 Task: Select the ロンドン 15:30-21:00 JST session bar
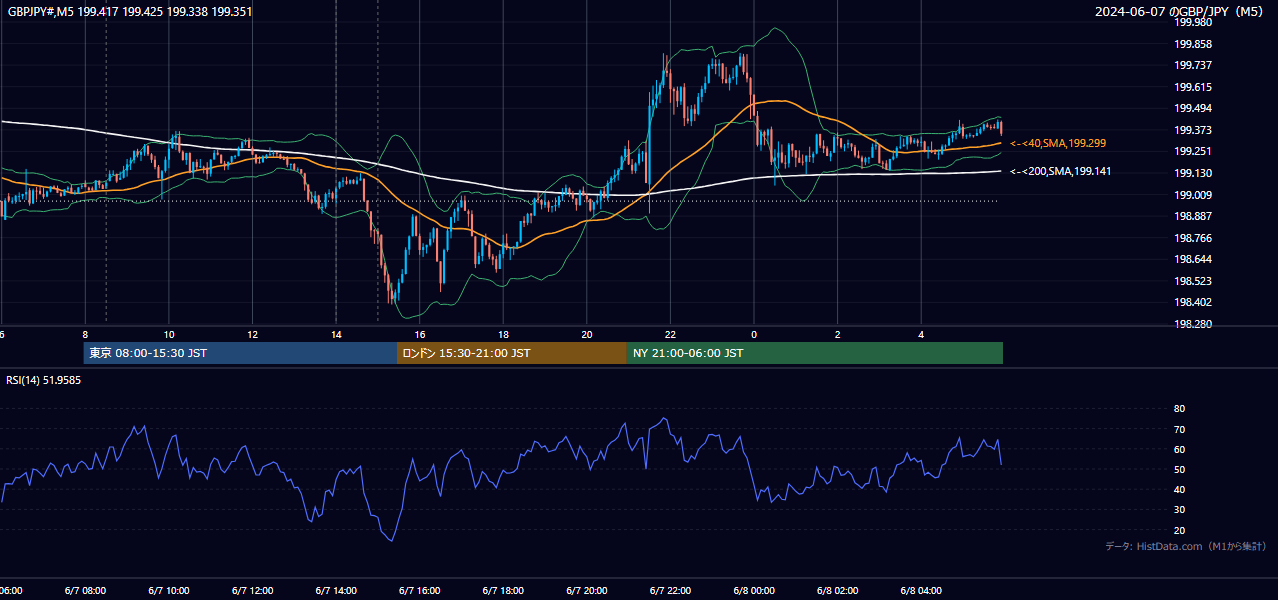tap(512, 353)
